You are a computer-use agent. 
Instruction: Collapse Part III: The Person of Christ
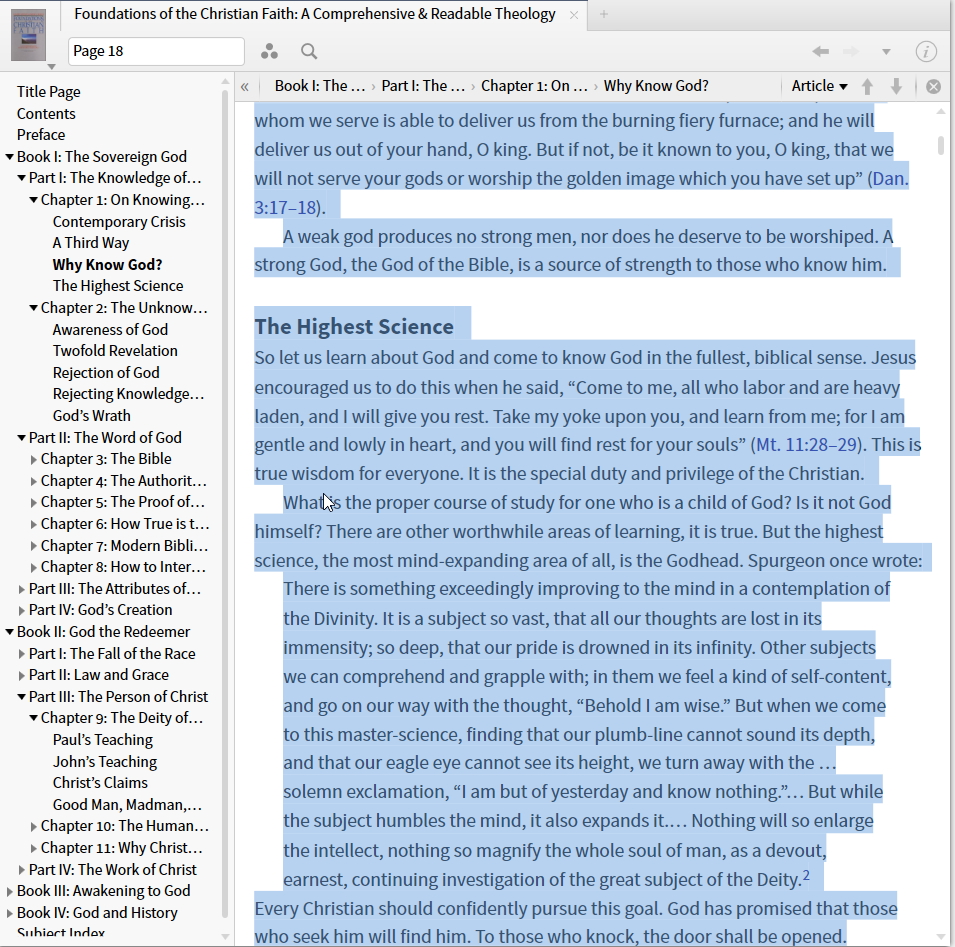[x=21, y=697]
